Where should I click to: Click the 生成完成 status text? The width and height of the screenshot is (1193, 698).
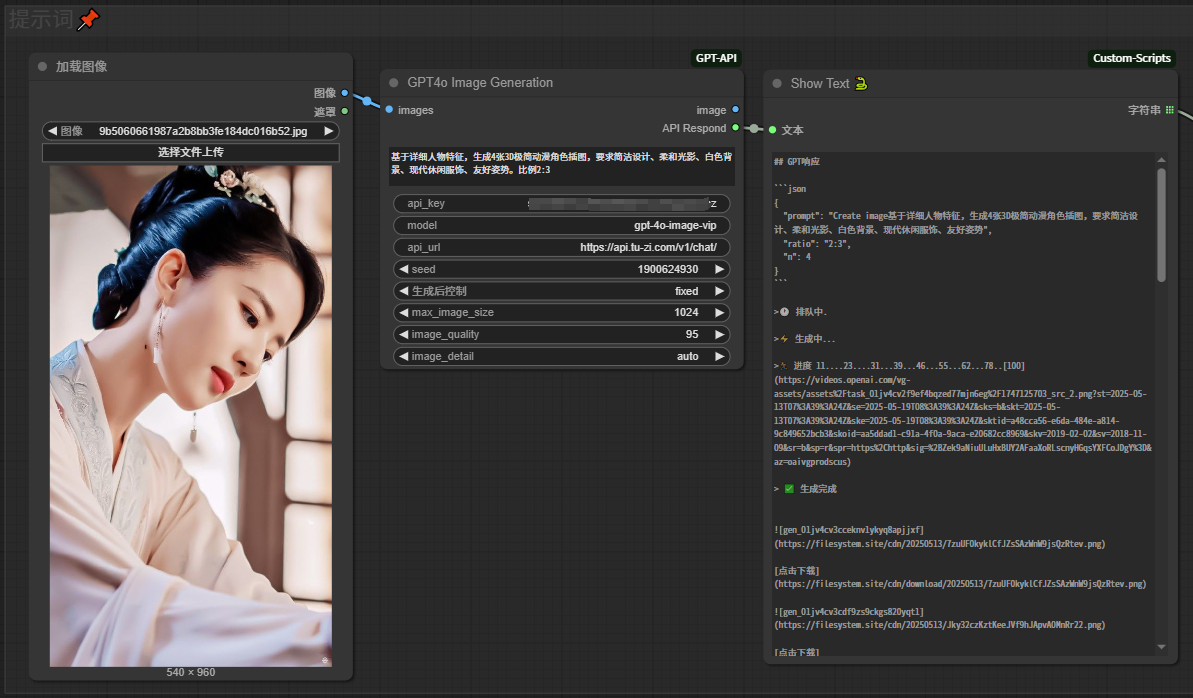pyautogui.click(x=818, y=489)
